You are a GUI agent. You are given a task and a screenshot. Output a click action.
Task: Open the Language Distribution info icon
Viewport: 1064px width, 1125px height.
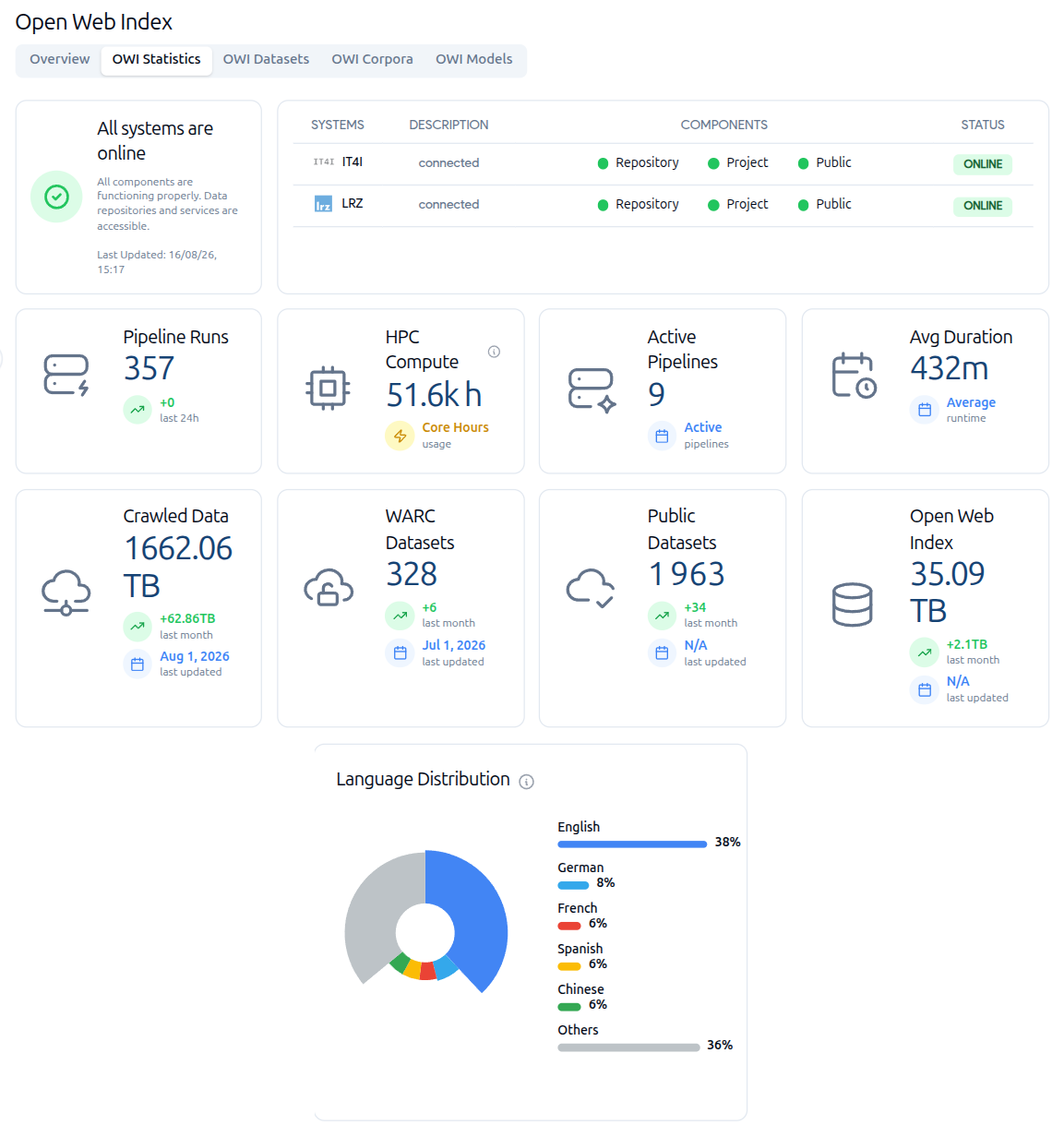pyautogui.click(x=526, y=782)
